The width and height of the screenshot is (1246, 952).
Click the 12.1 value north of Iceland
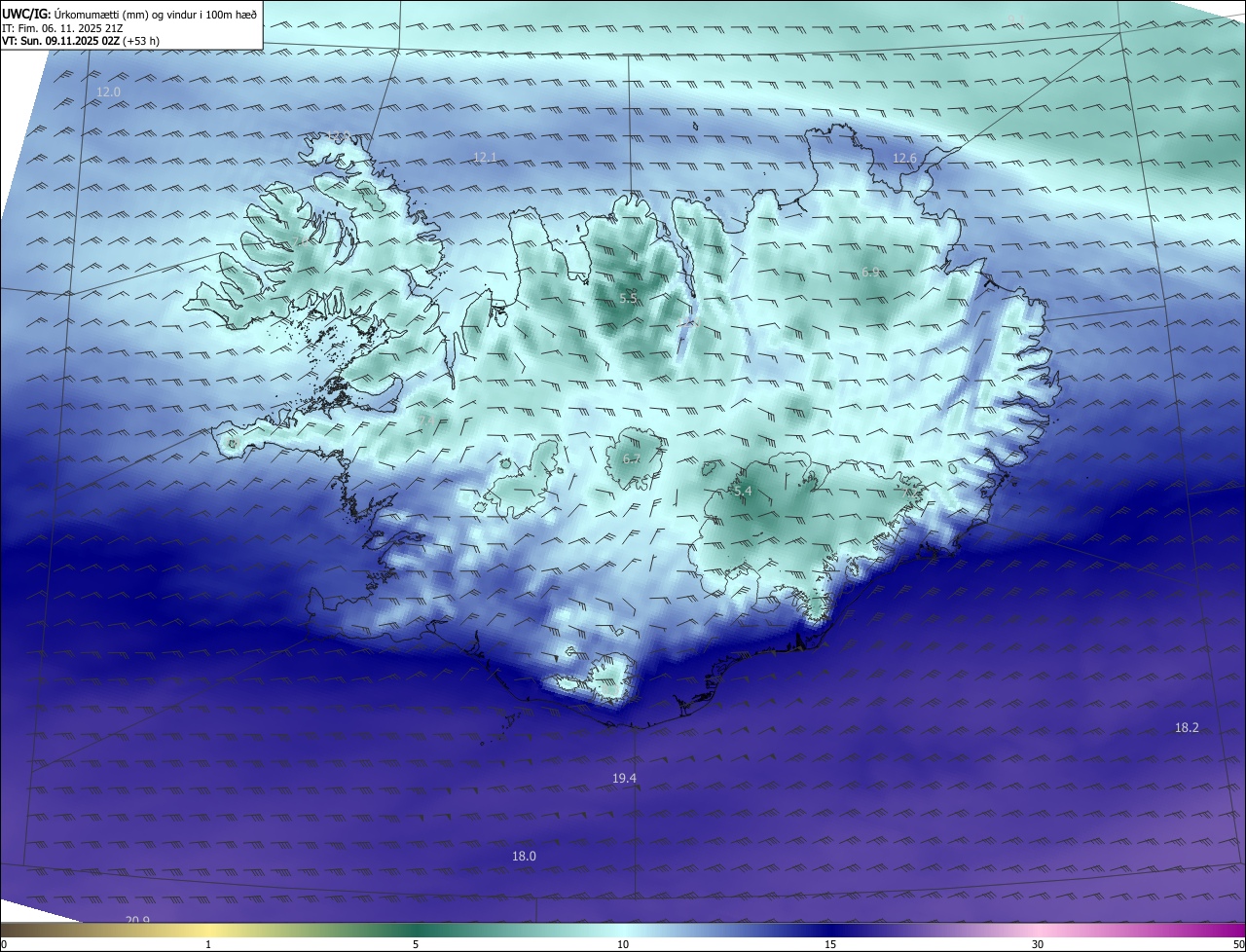pyautogui.click(x=485, y=157)
